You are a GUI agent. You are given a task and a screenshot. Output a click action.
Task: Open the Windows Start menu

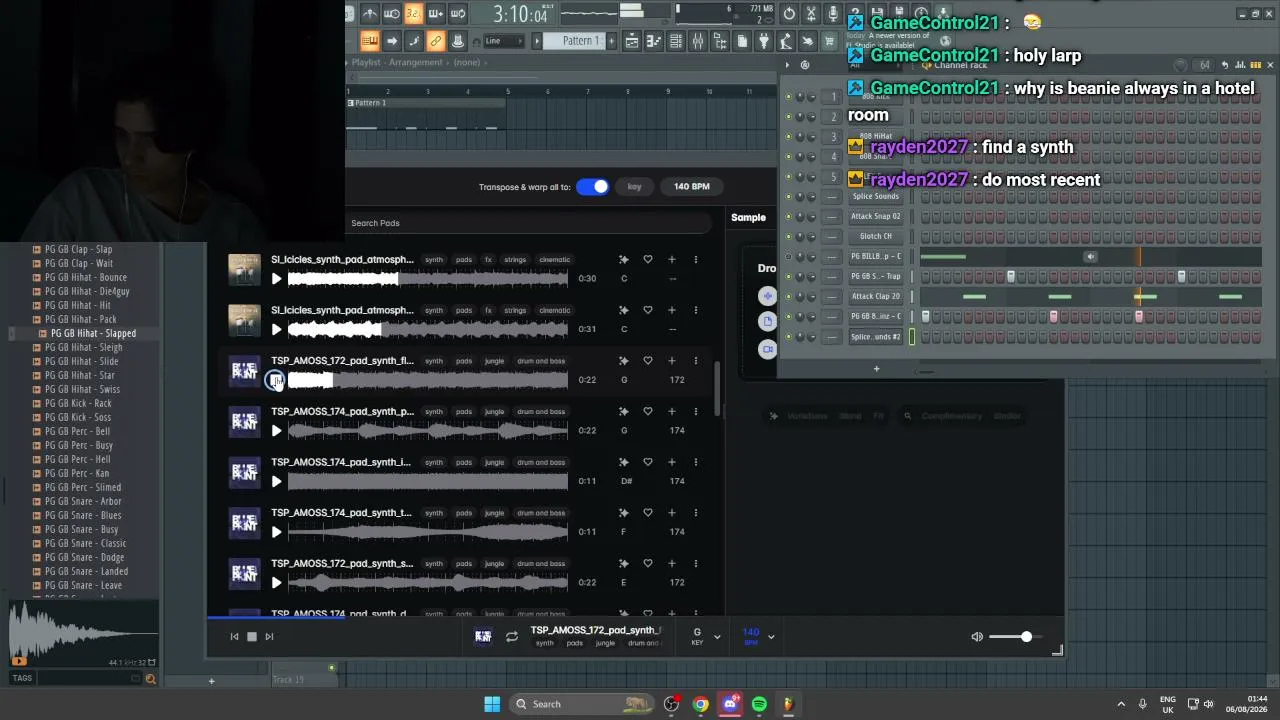[492, 704]
